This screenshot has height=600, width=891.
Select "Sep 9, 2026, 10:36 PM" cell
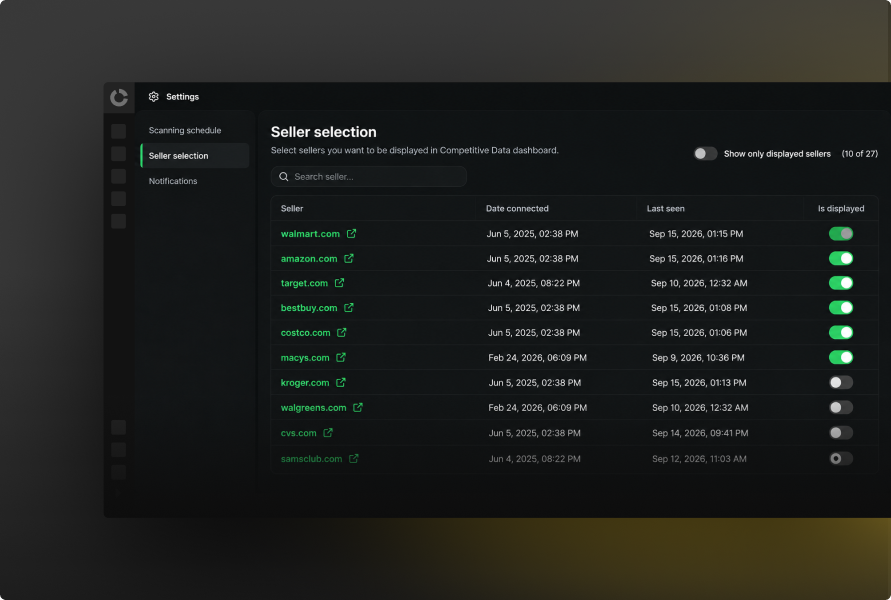[x=698, y=357]
